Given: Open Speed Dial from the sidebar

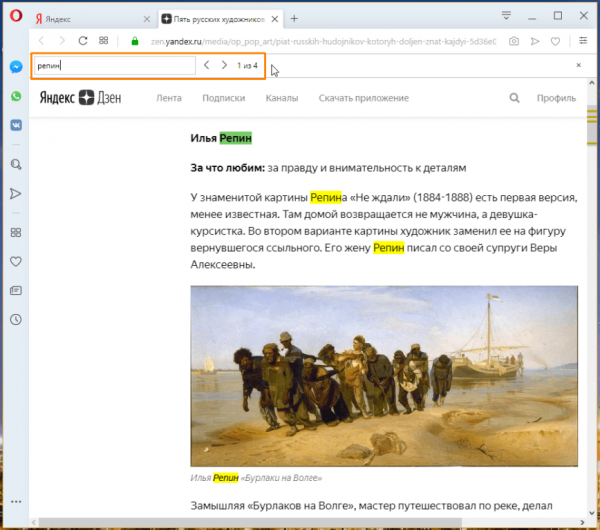Looking at the screenshot, I should click(16, 232).
